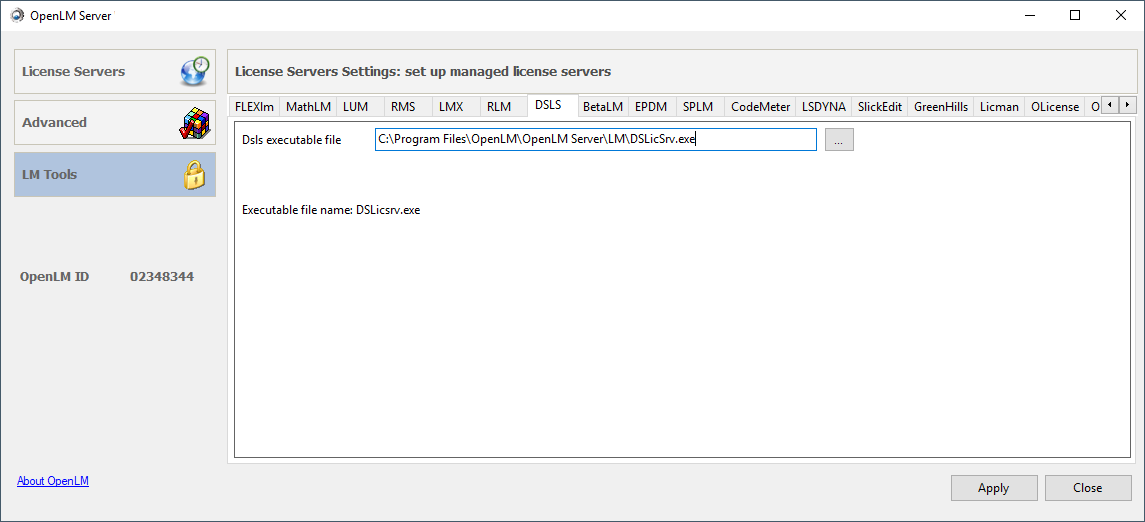The height and width of the screenshot is (522, 1145).
Task: Open the About OpenLM link
Action: tap(53, 481)
